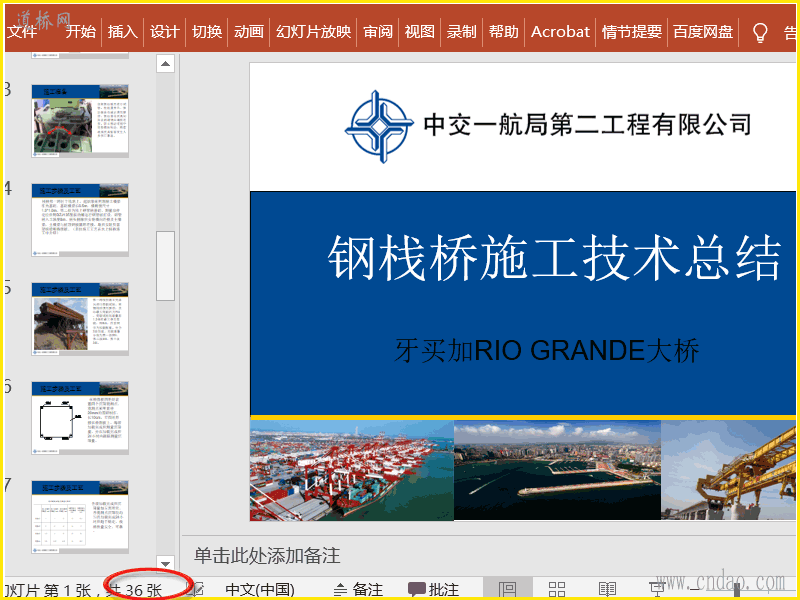Click the 中文(中国) language indicator

[260, 590]
